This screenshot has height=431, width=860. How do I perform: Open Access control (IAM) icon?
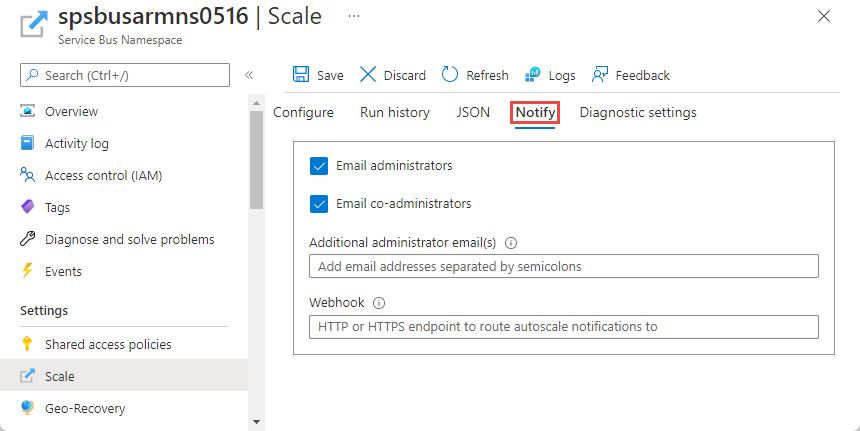coord(28,176)
